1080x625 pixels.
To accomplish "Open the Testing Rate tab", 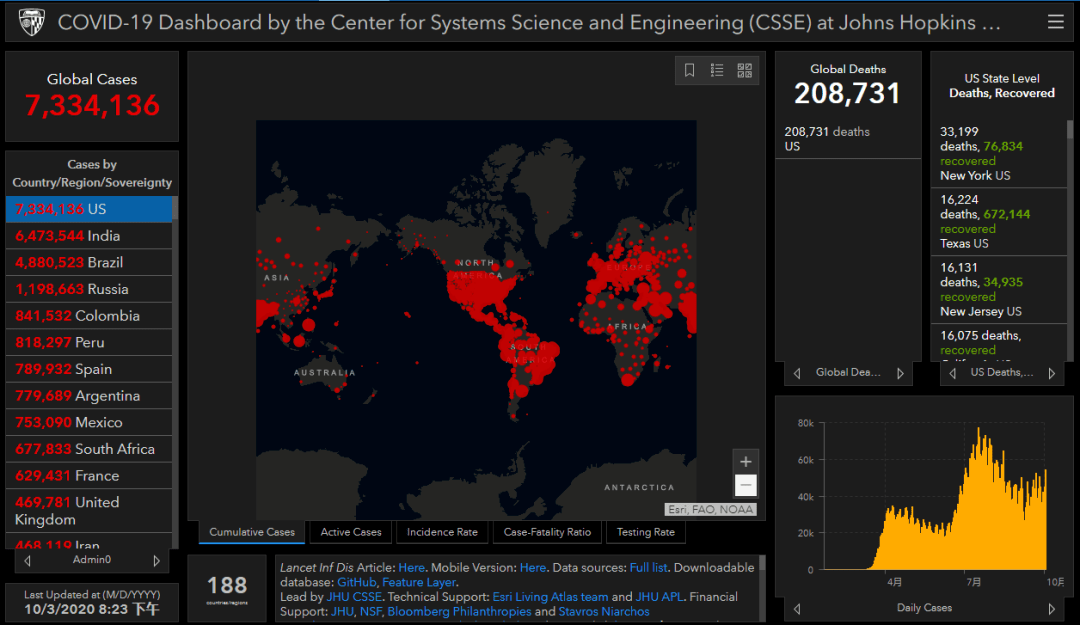I will (x=645, y=532).
